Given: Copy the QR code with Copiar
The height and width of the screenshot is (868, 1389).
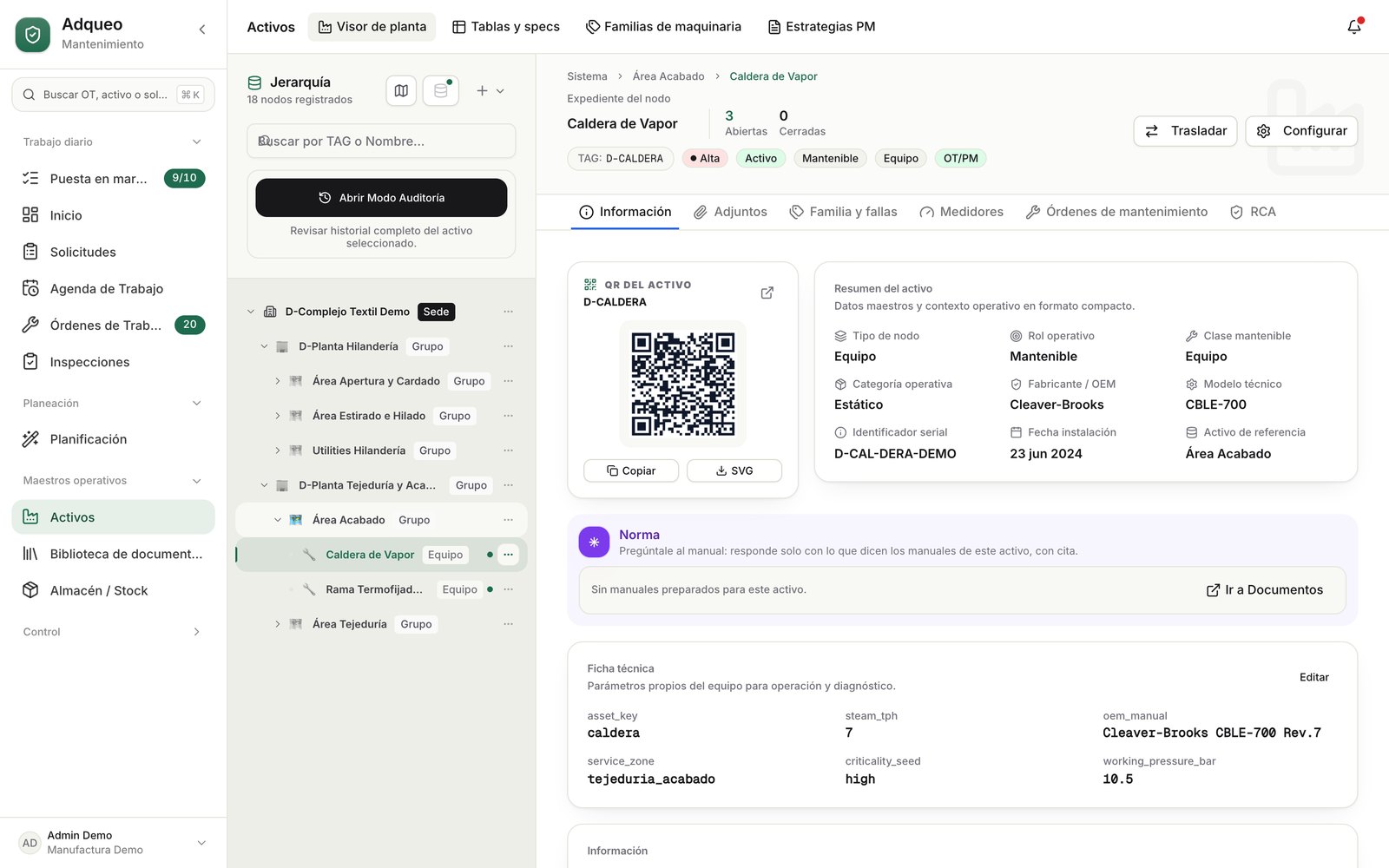Looking at the screenshot, I should pyautogui.click(x=631, y=470).
